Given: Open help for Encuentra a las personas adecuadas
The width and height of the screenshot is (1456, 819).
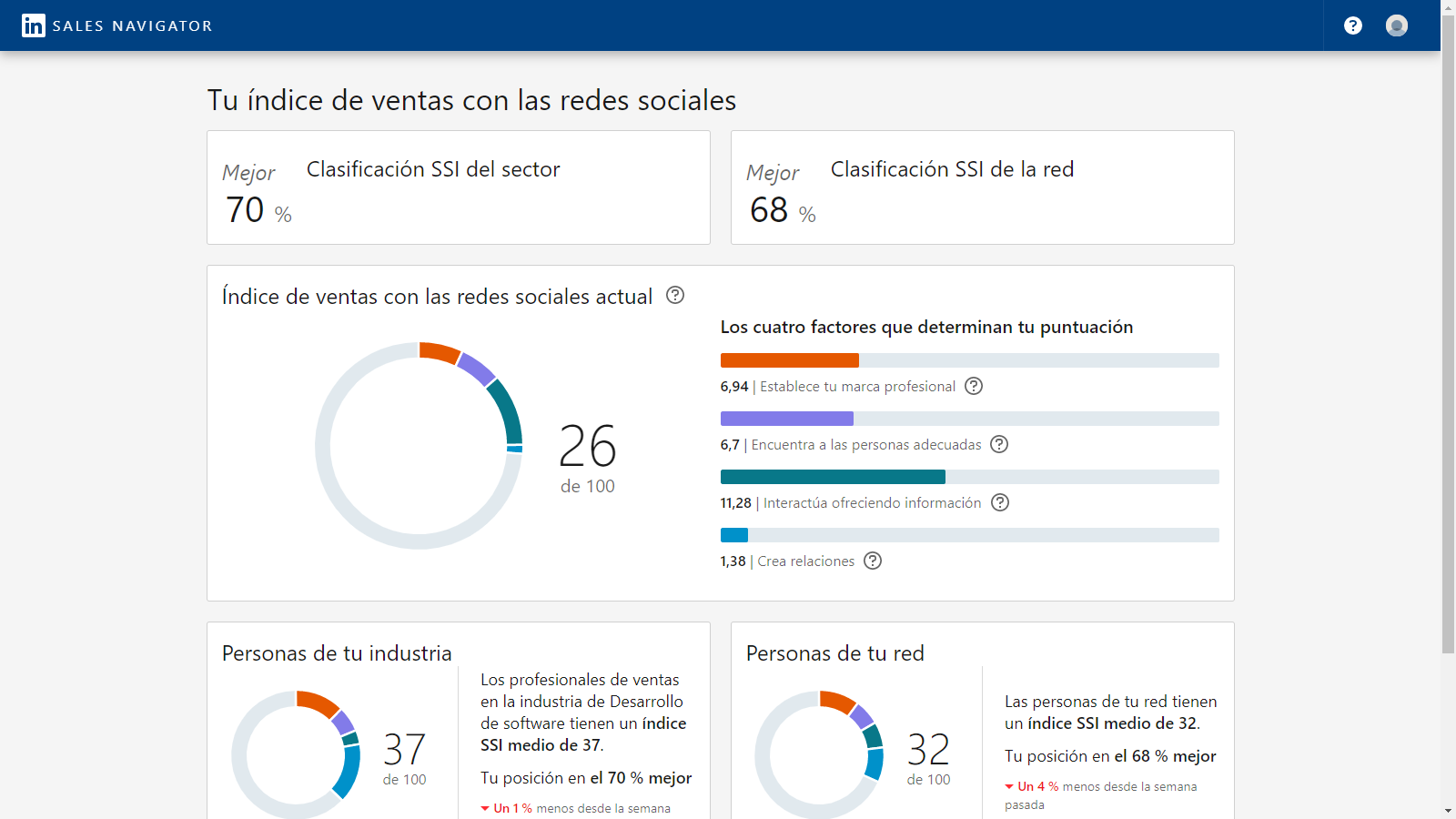Looking at the screenshot, I should pos(999,444).
